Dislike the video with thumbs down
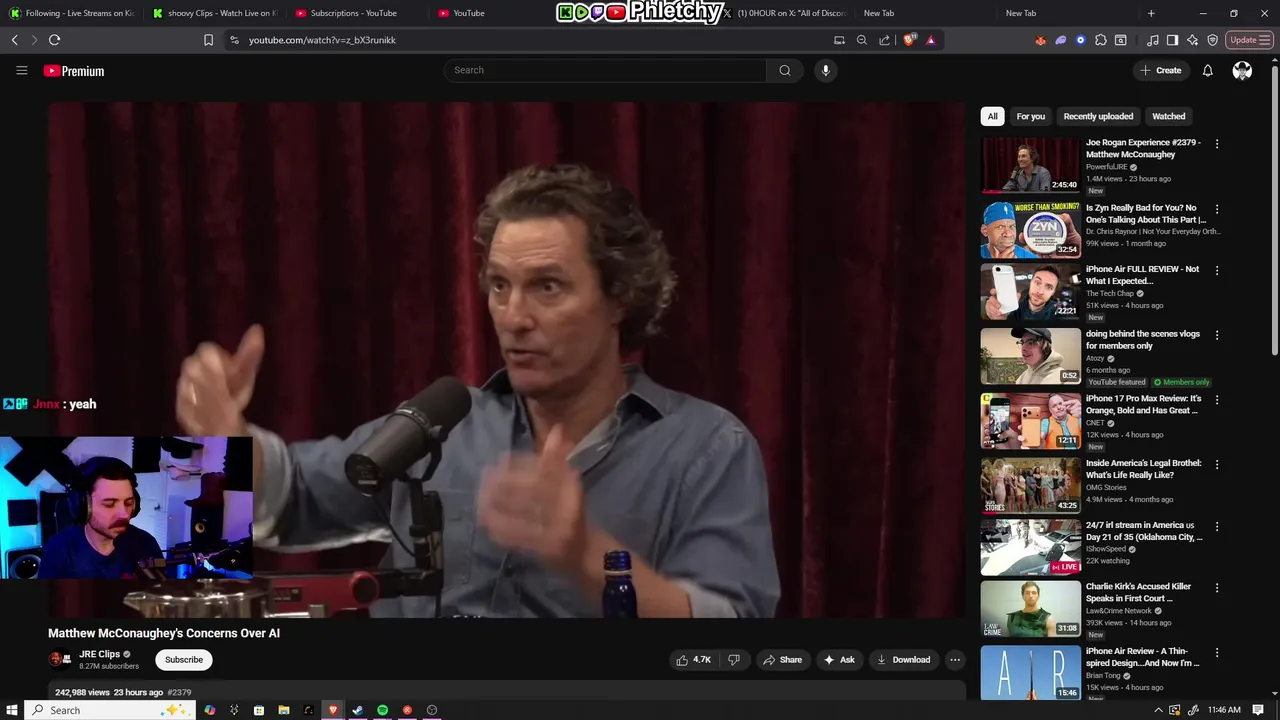The height and width of the screenshot is (720, 1280). click(734, 660)
